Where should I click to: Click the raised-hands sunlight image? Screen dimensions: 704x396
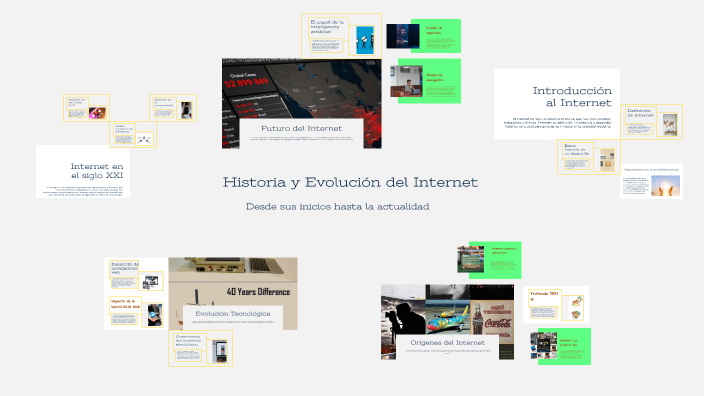pyautogui.click(x=665, y=186)
